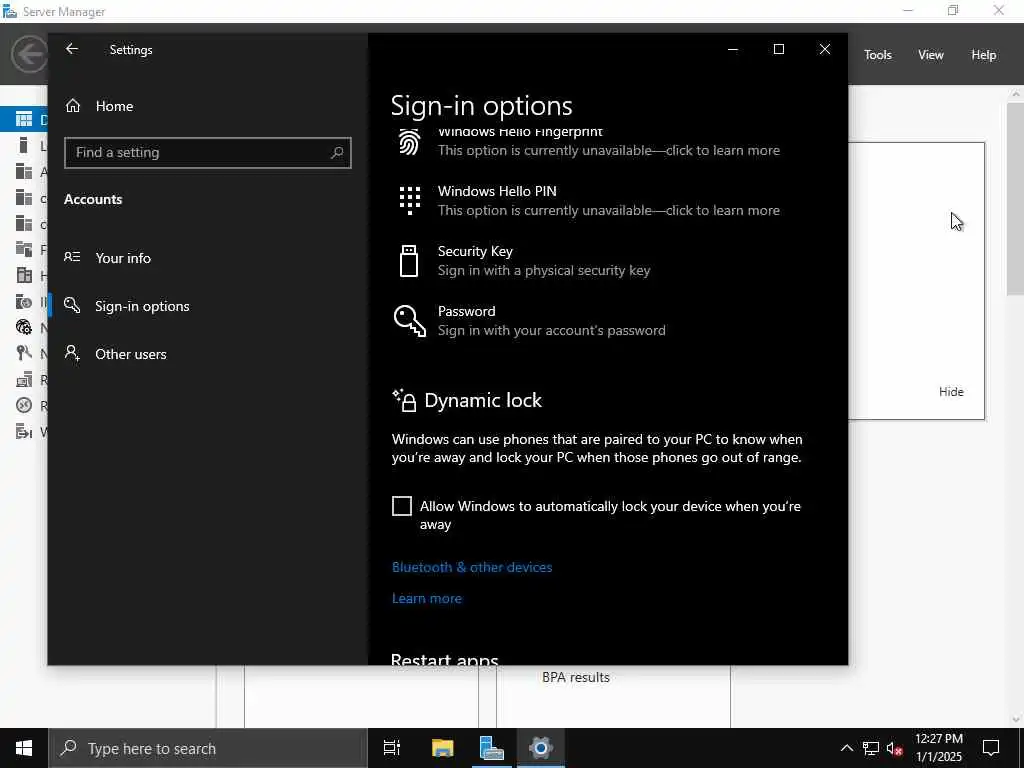
Task: Click the Password key icon
Action: pyautogui.click(x=409, y=321)
